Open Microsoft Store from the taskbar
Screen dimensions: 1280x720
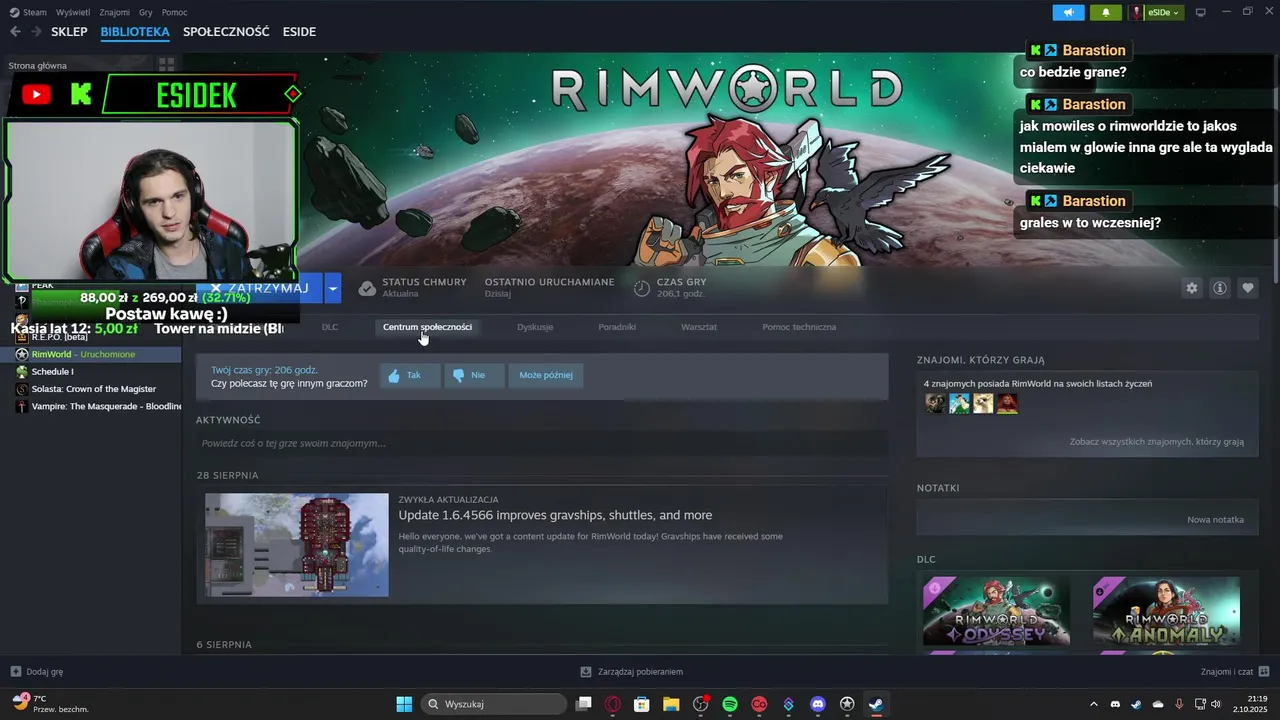click(642, 704)
